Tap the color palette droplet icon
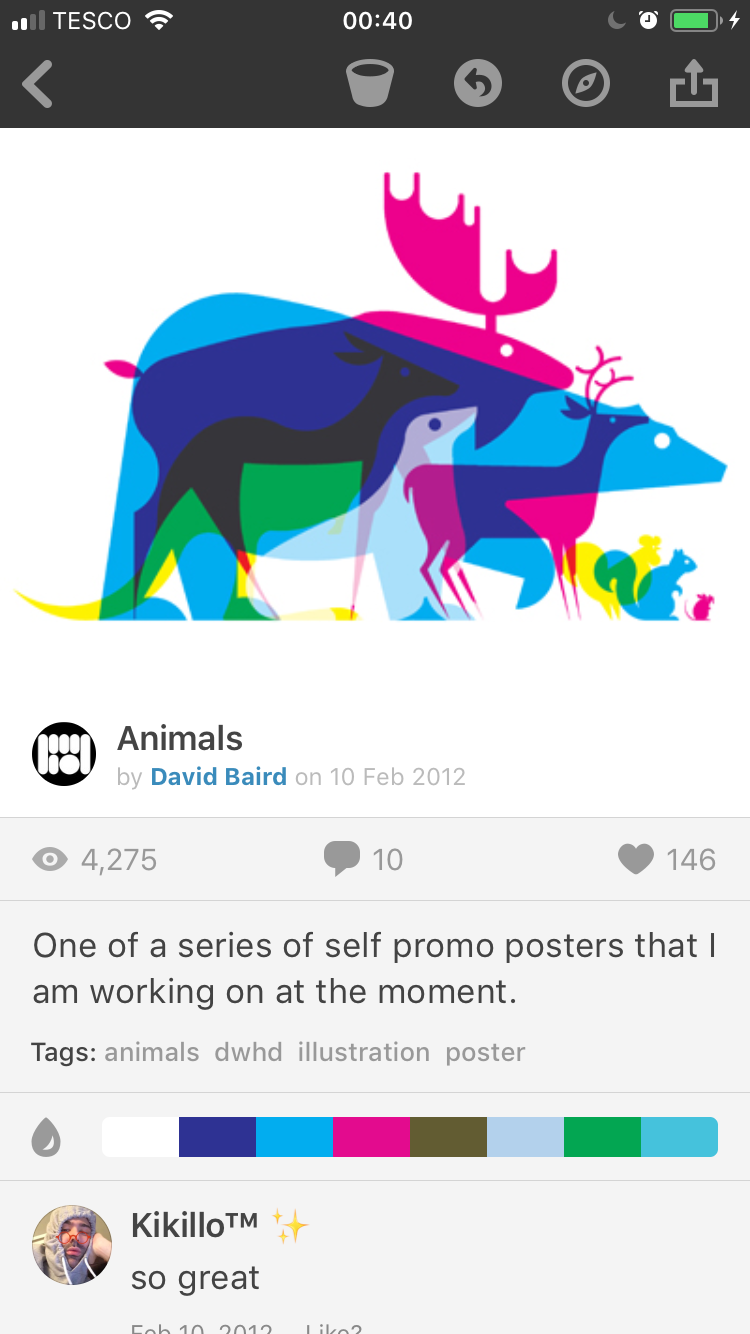 (x=46, y=1137)
